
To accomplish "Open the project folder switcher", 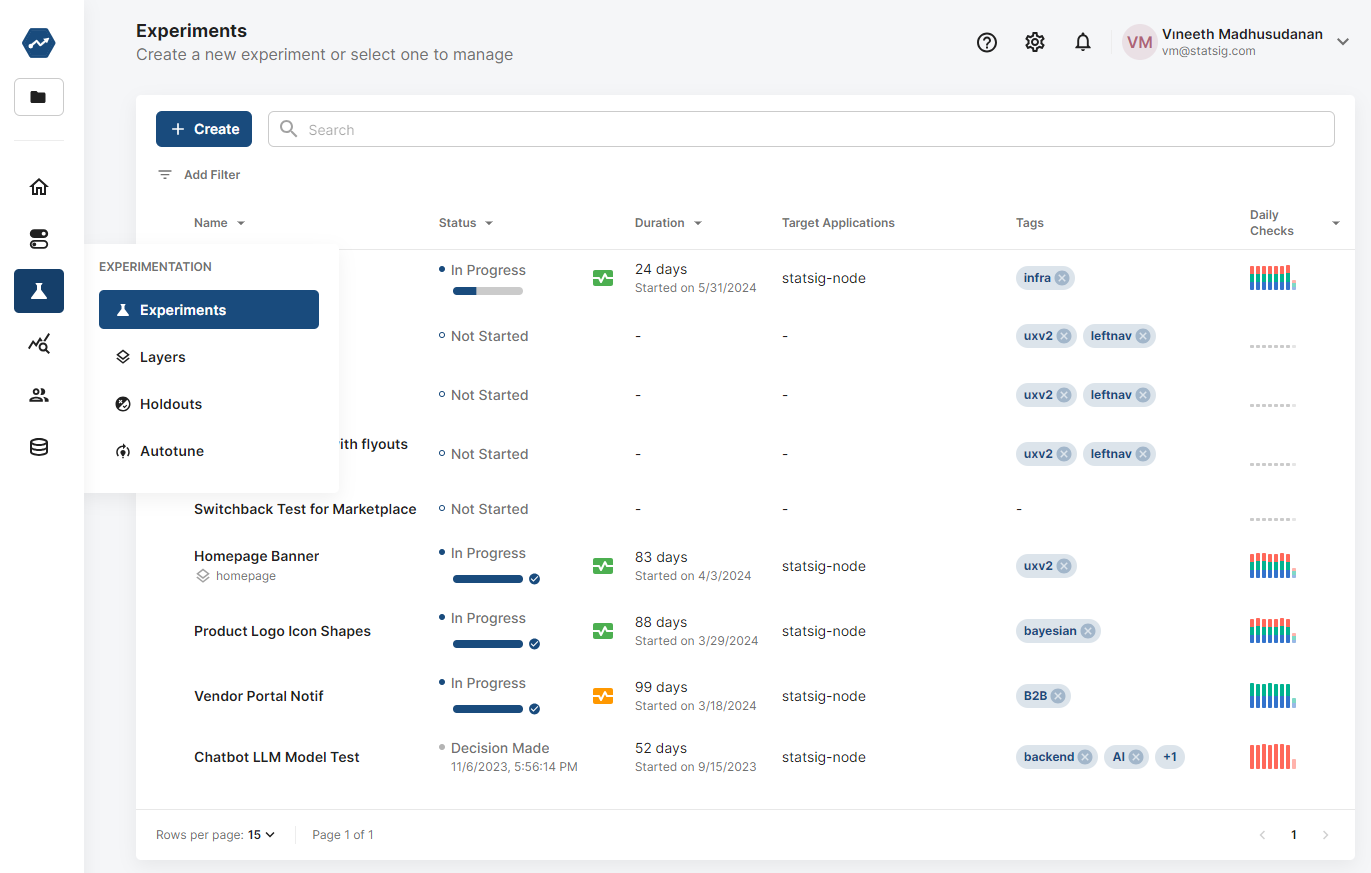I will (x=39, y=97).
